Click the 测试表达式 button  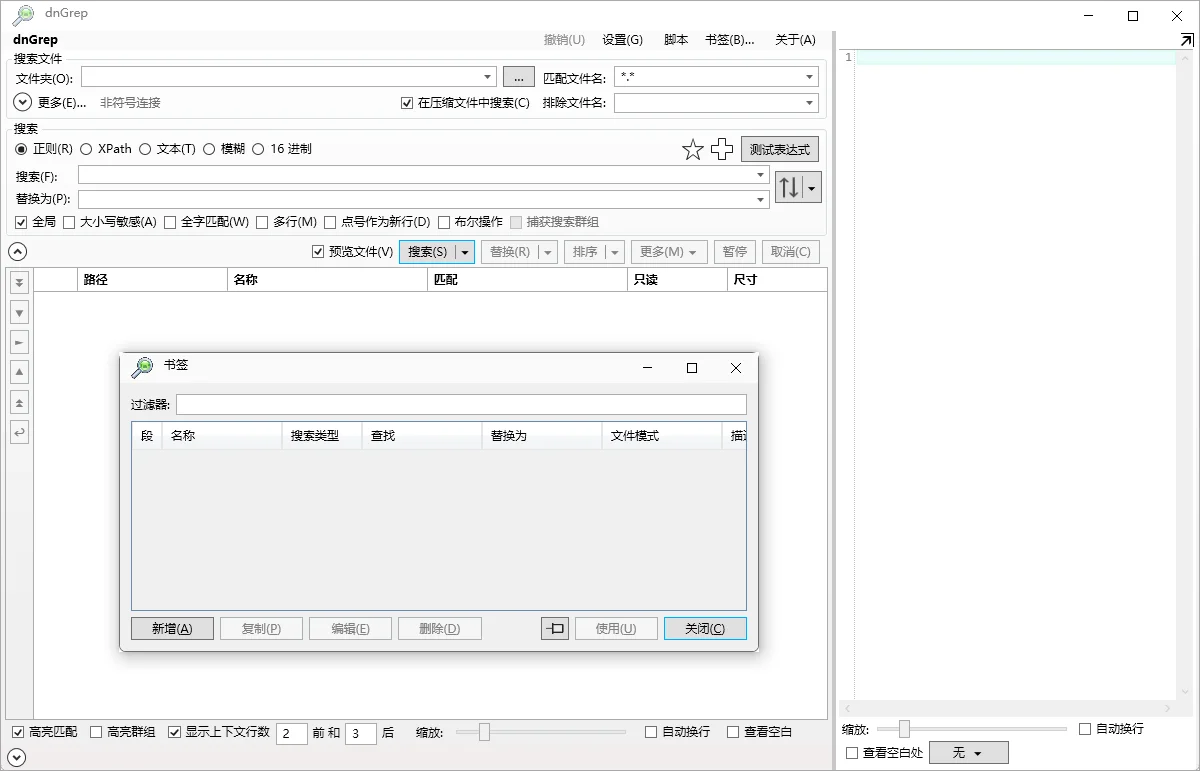pyautogui.click(x=780, y=150)
